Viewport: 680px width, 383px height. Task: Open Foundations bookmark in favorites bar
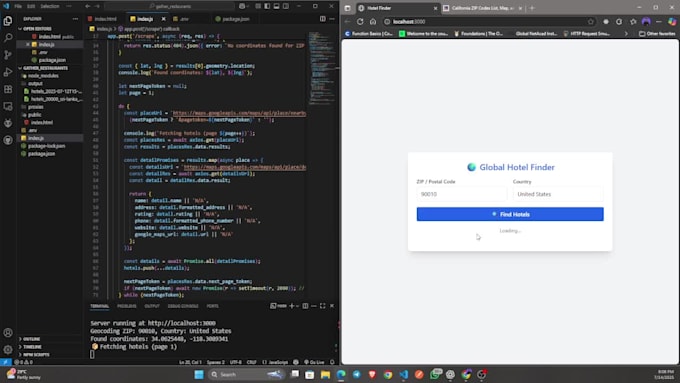478,33
